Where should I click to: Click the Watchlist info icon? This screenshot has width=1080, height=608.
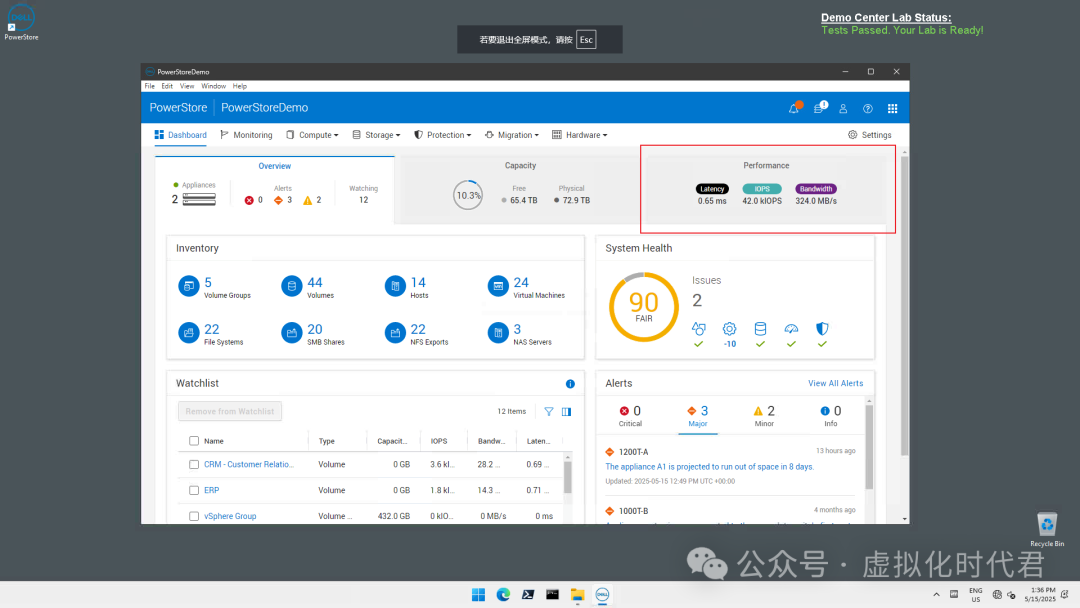570,384
